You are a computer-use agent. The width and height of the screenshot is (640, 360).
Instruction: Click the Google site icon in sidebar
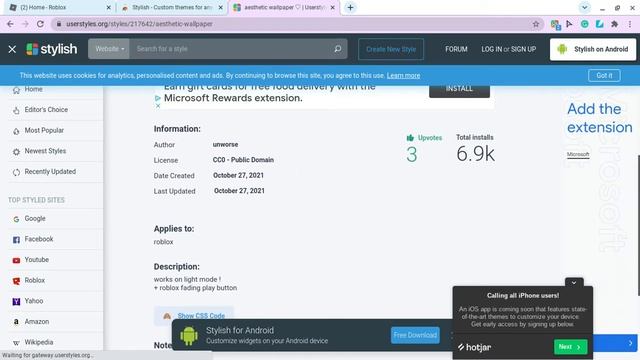point(16,219)
